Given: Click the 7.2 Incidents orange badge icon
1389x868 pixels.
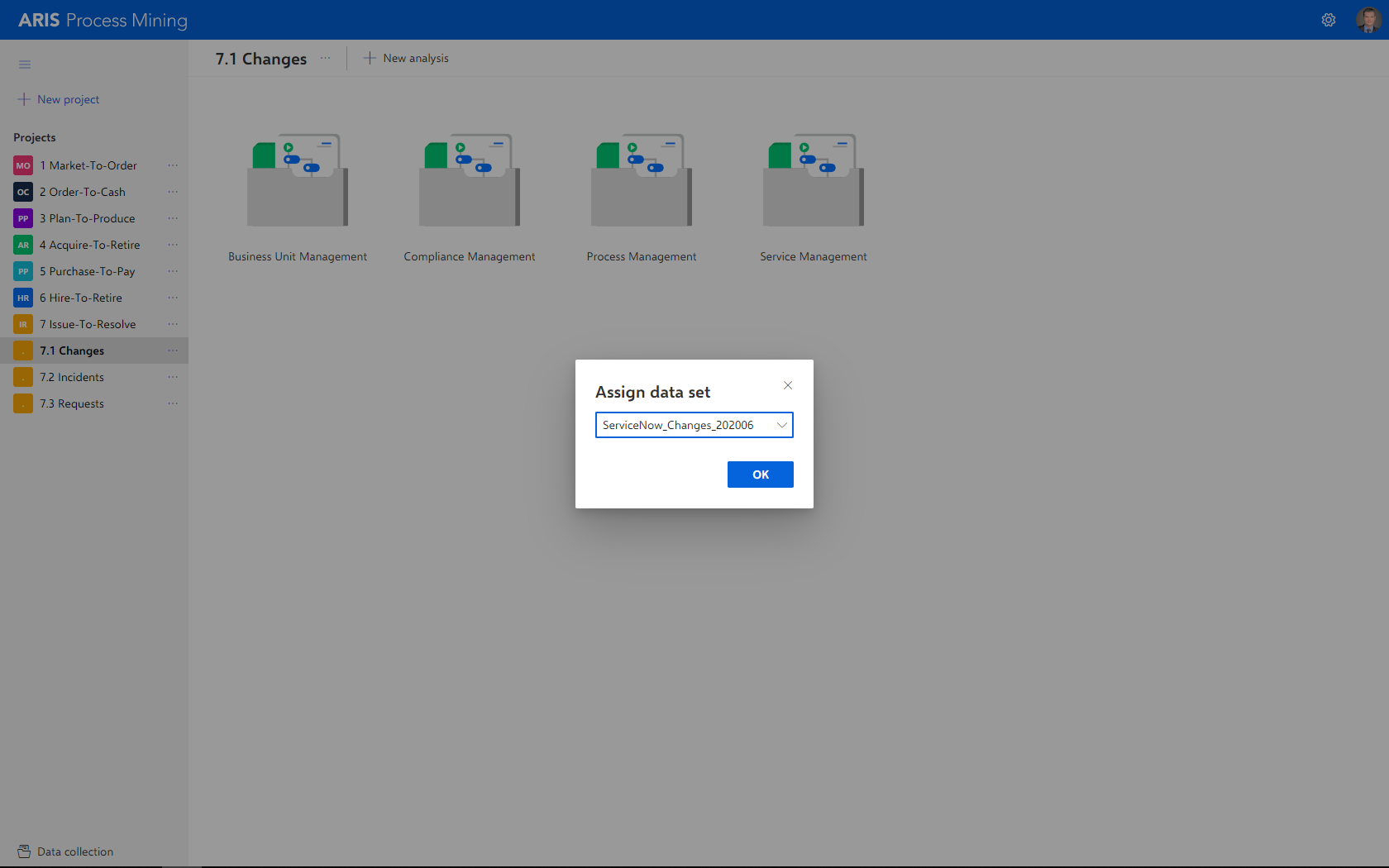Looking at the screenshot, I should pos(23,377).
